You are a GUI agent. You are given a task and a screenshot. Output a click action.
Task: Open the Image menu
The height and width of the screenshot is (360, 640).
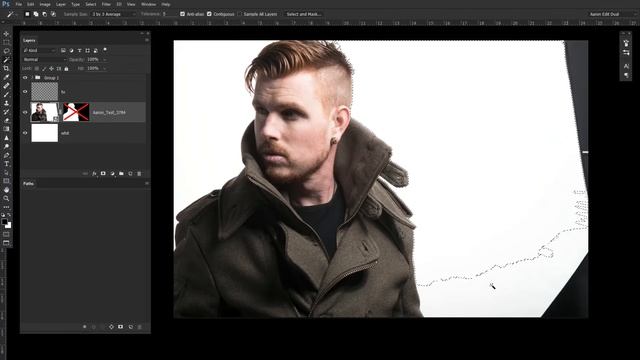(x=45, y=4)
